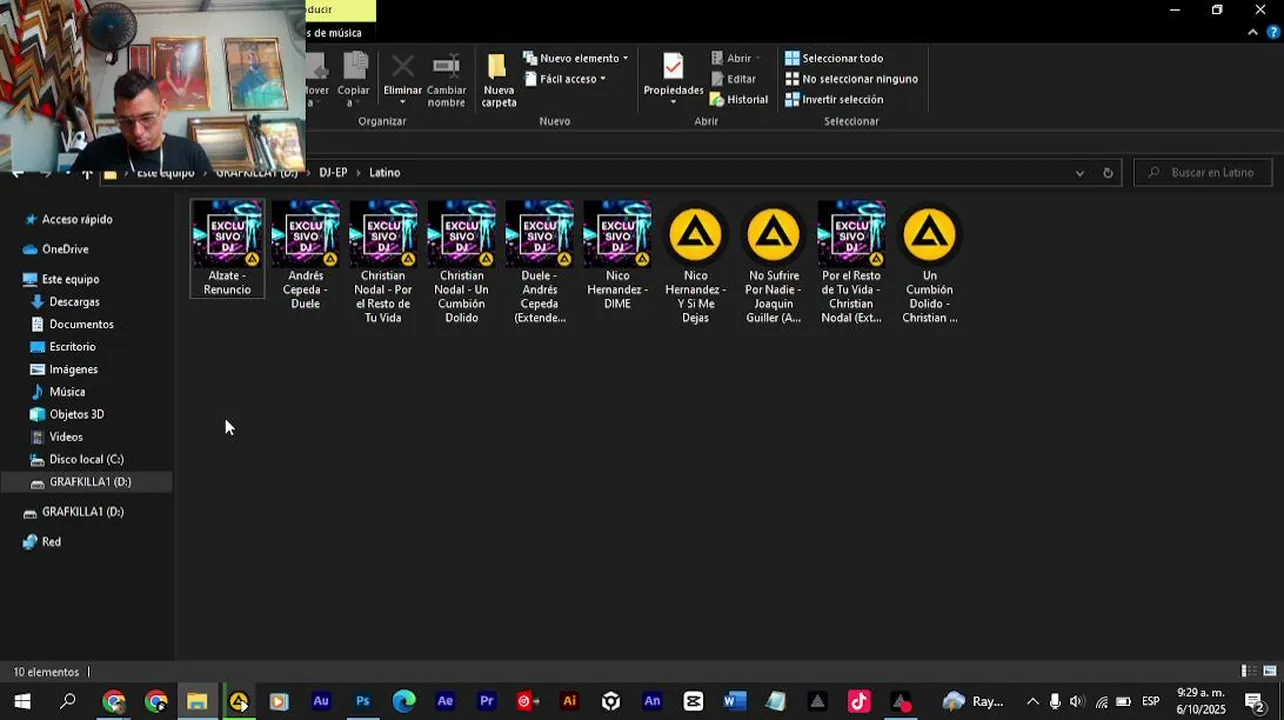The width and height of the screenshot is (1284, 720).
Task: Select file Alzate - Renuncio
Action: click(228, 249)
